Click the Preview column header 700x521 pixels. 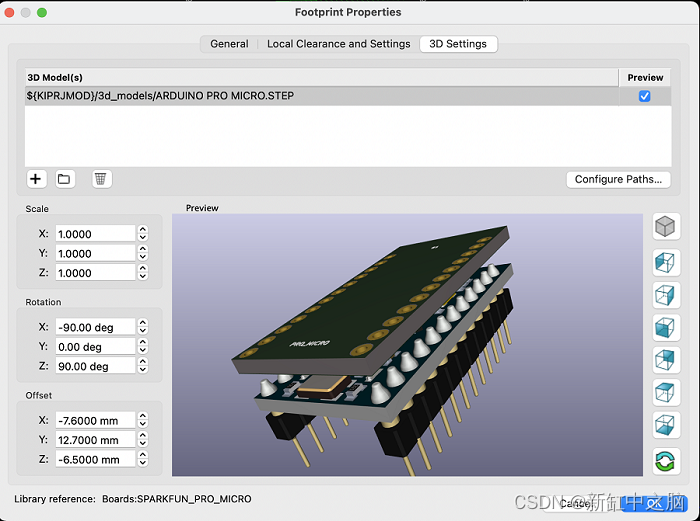(645, 78)
